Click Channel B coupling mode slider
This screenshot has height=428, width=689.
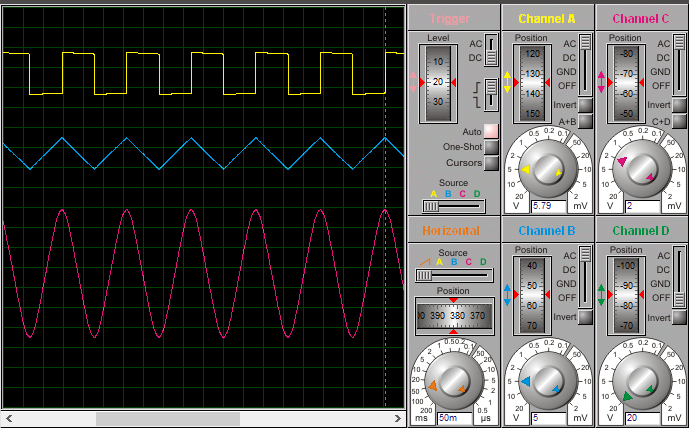point(585,276)
